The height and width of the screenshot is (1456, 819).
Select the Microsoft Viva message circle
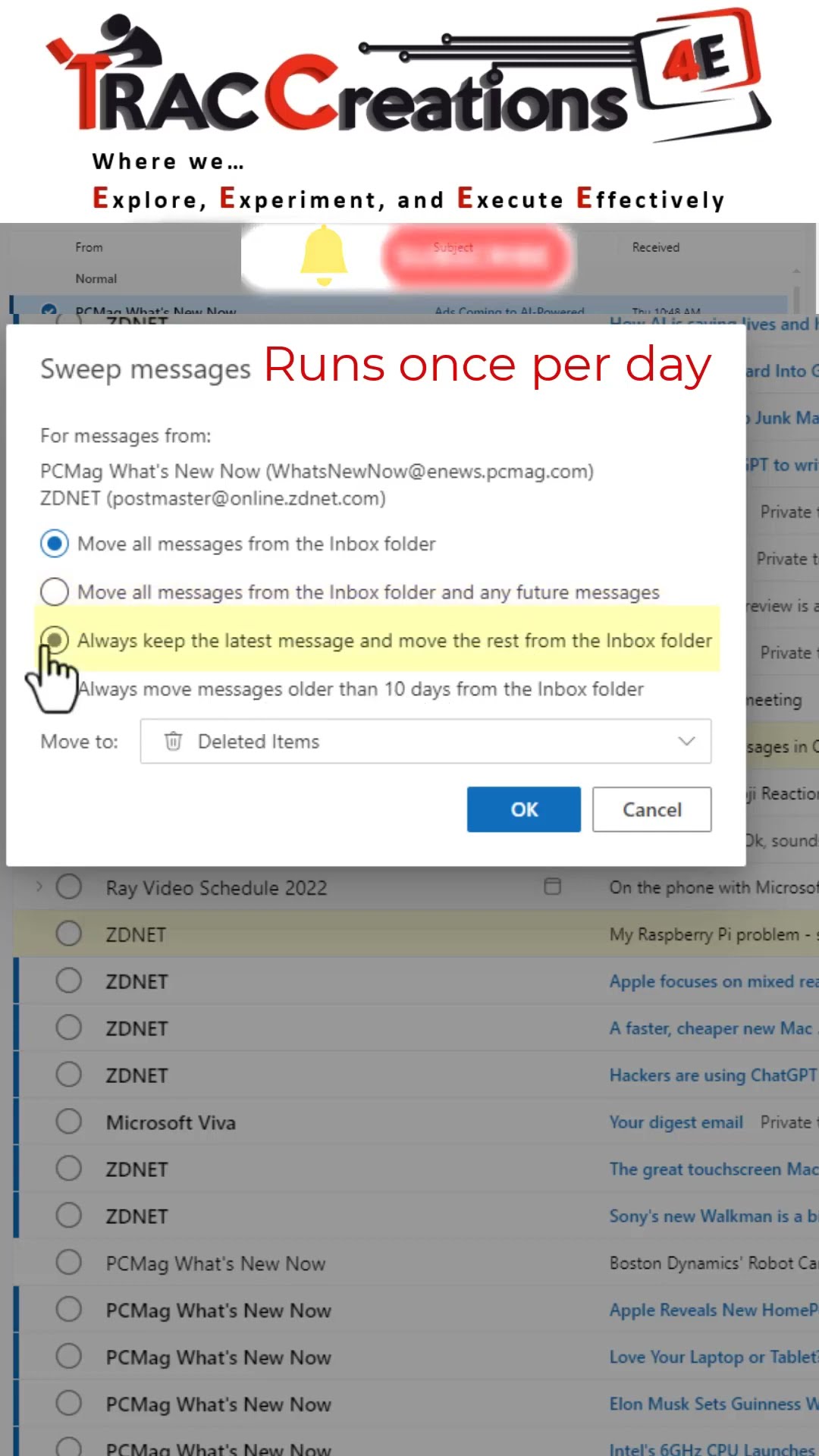(x=69, y=1122)
